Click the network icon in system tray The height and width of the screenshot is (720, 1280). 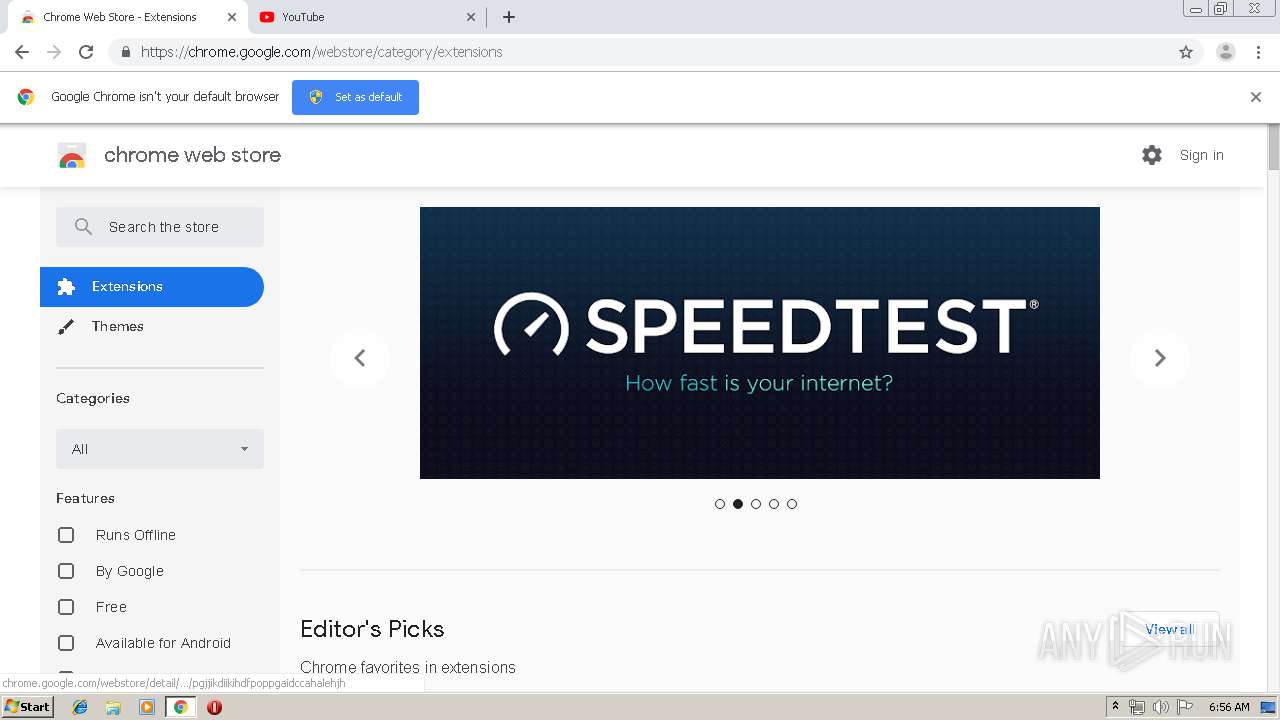[1137, 707]
